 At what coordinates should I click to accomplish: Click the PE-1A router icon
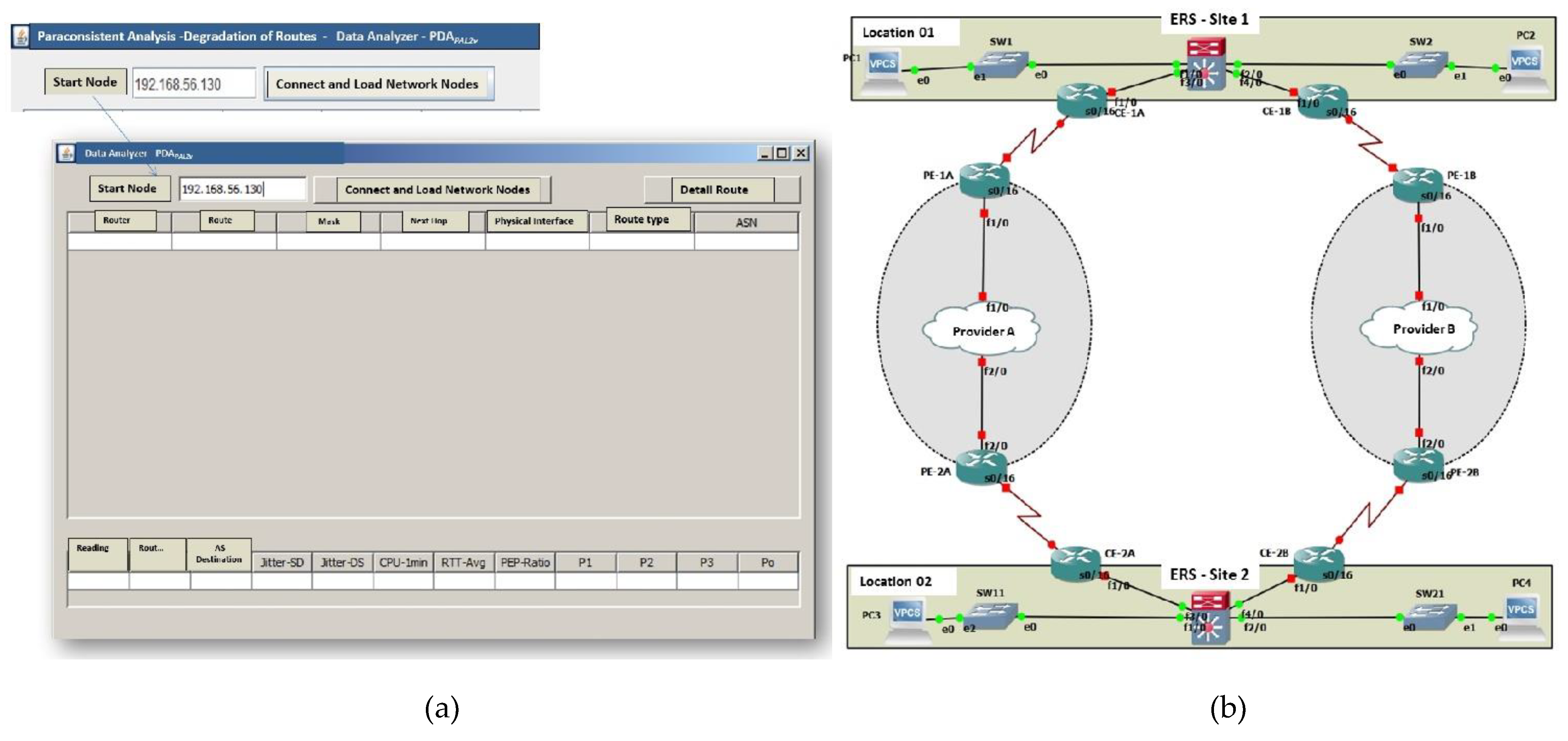[x=984, y=179]
